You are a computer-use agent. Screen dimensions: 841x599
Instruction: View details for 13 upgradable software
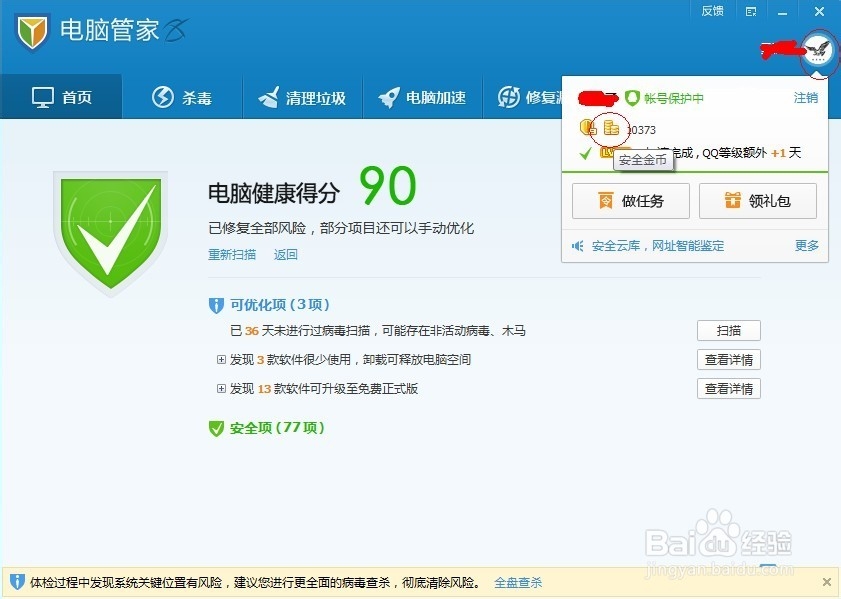tap(729, 388)
